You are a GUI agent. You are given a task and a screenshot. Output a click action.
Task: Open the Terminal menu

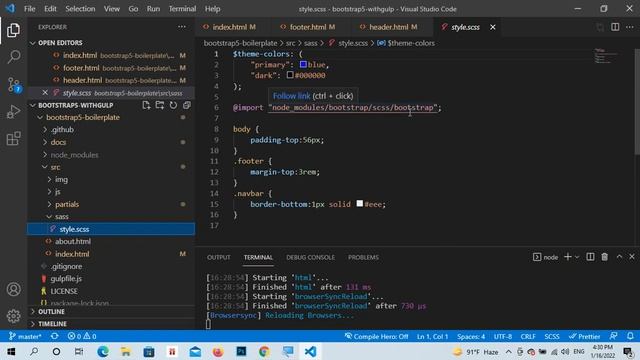[x=182, y=9]
